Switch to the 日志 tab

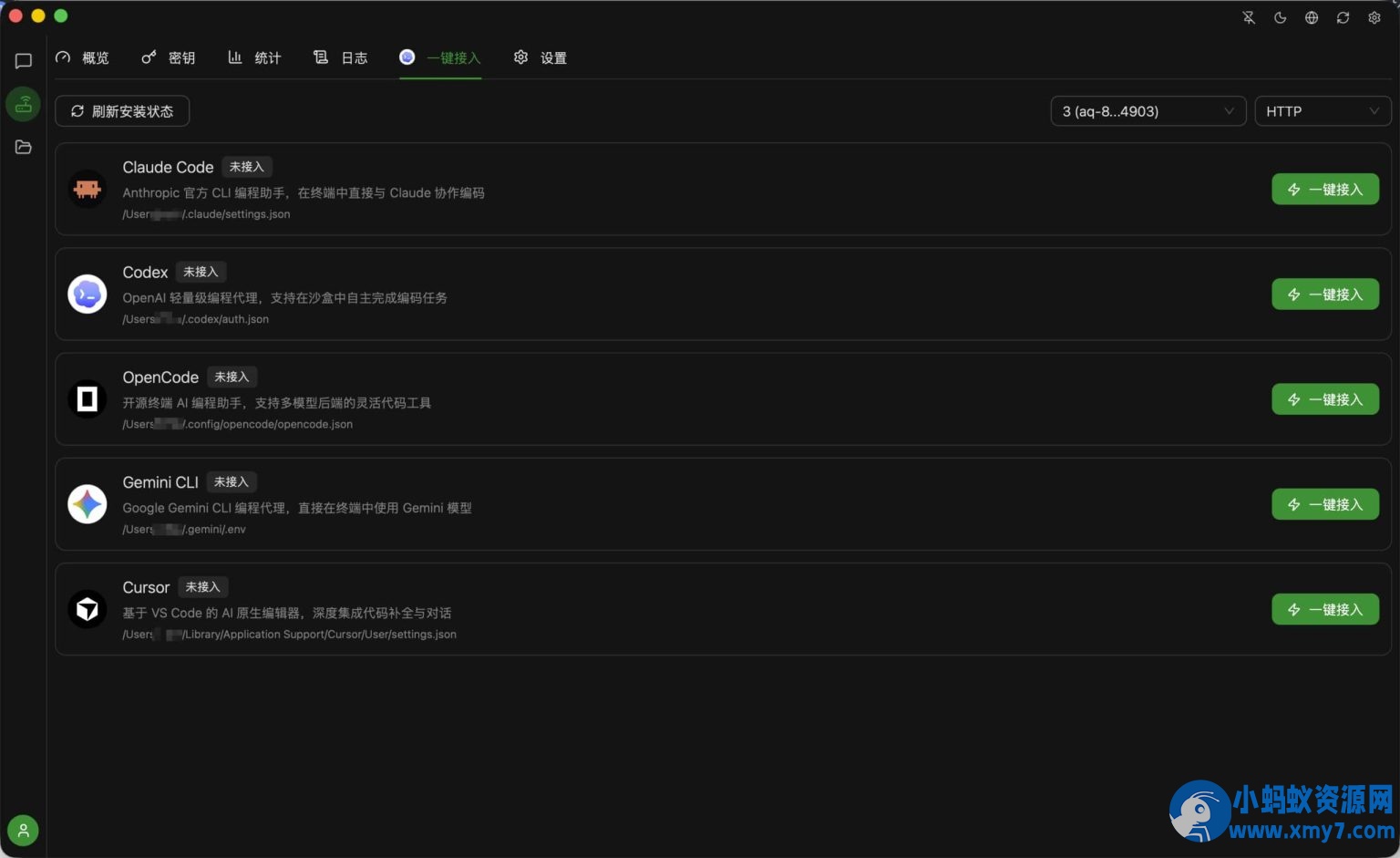point(341,57)
